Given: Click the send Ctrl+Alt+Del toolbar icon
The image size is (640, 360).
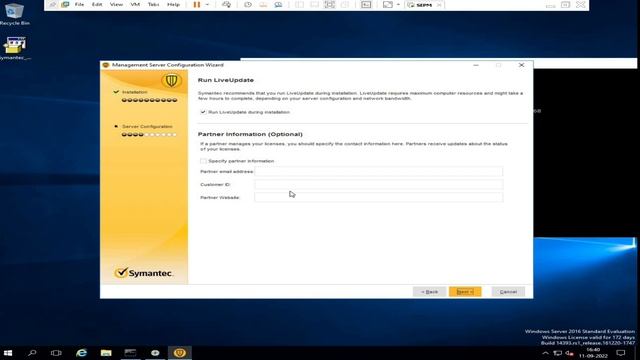Looking at the screenshot, I should (x=227, y=4).
